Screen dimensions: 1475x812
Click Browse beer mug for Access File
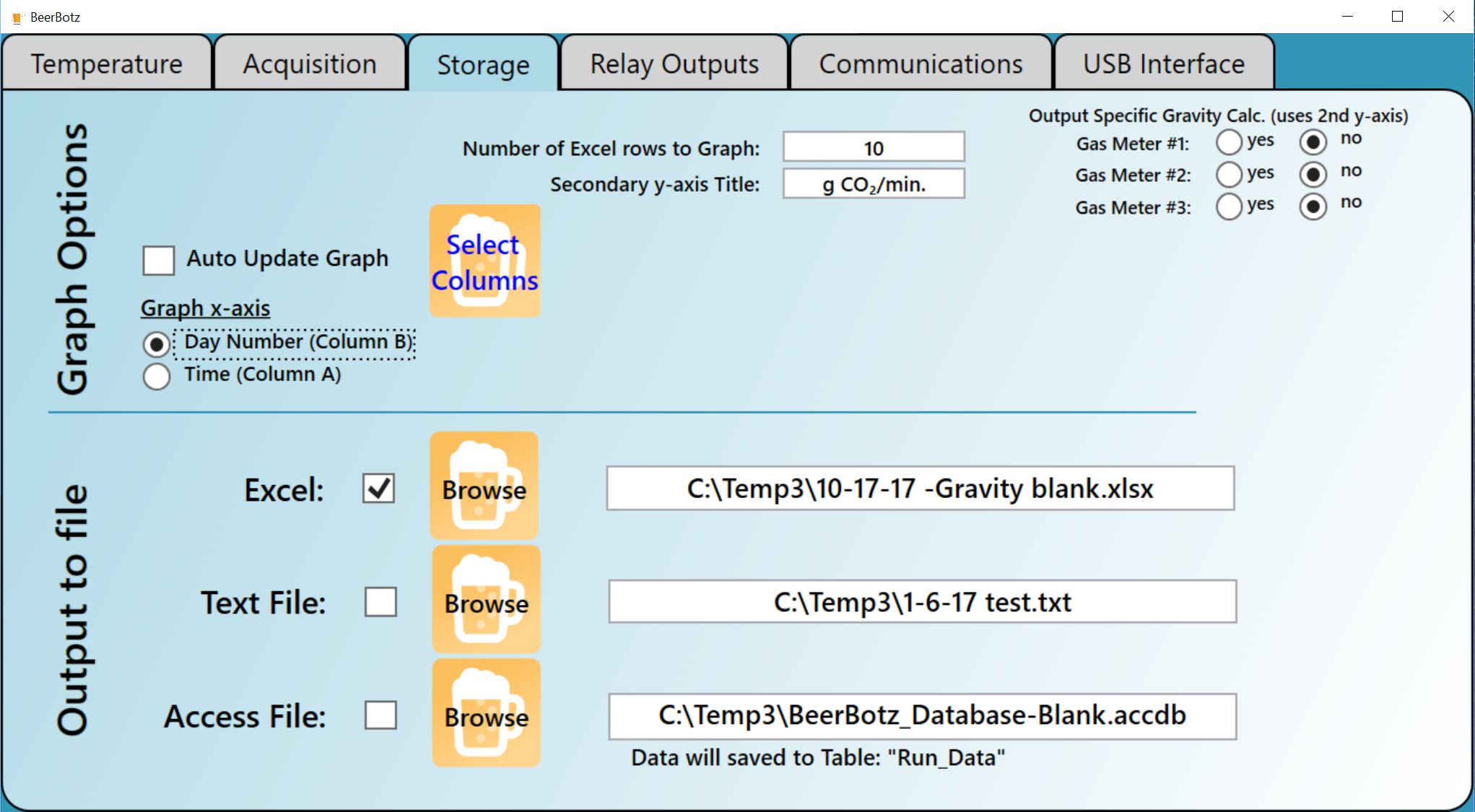coord(486,712)
